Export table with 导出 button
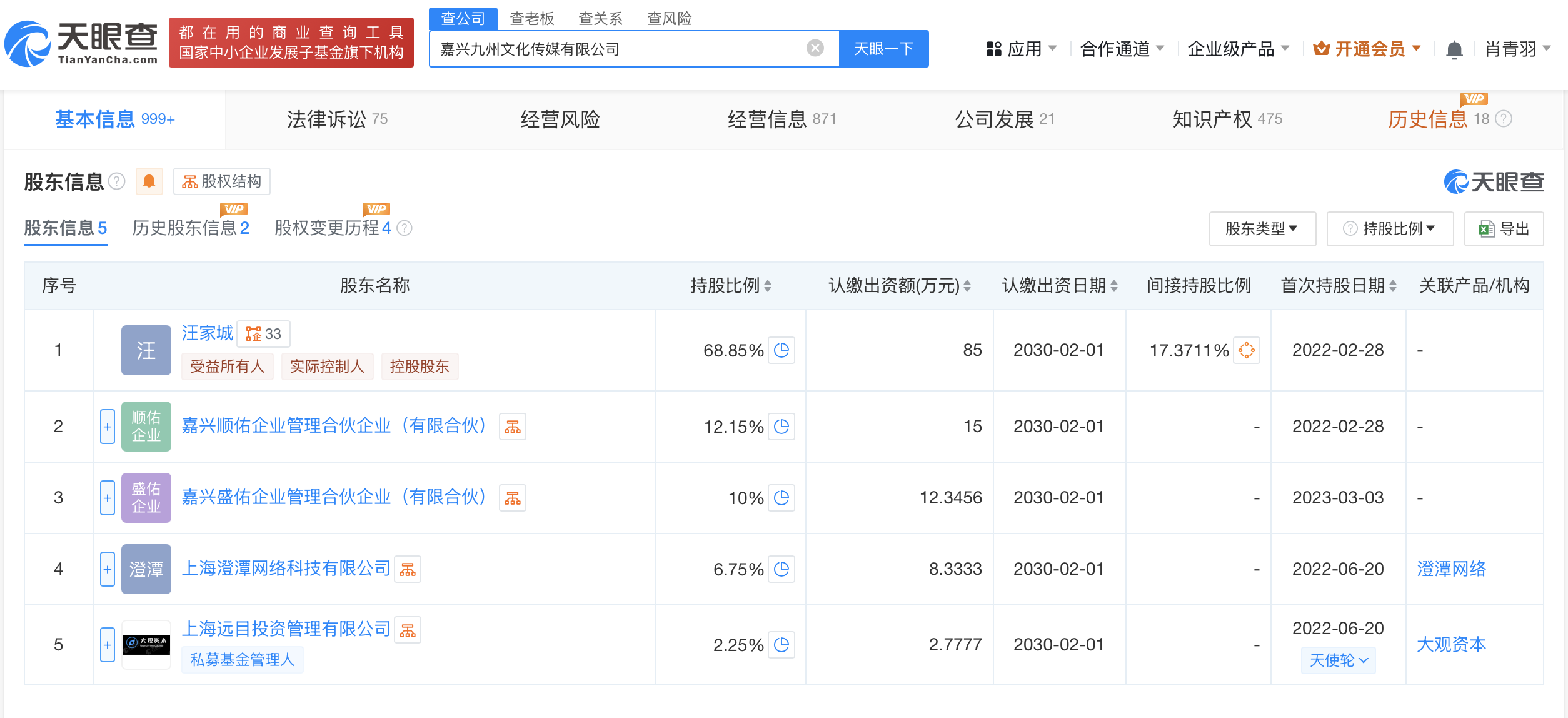Viewport: 1568px width, 718px height. click(1504, 229)
